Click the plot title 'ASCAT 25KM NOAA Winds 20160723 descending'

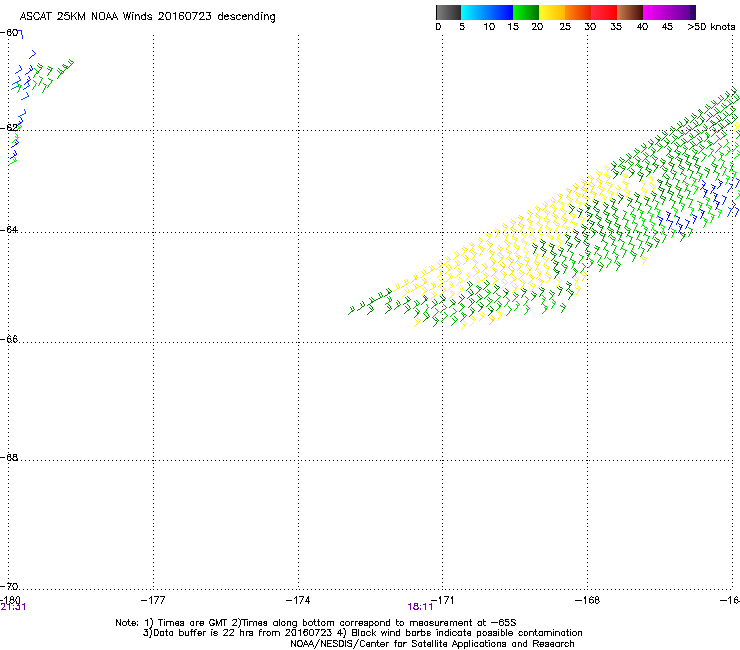147,17
